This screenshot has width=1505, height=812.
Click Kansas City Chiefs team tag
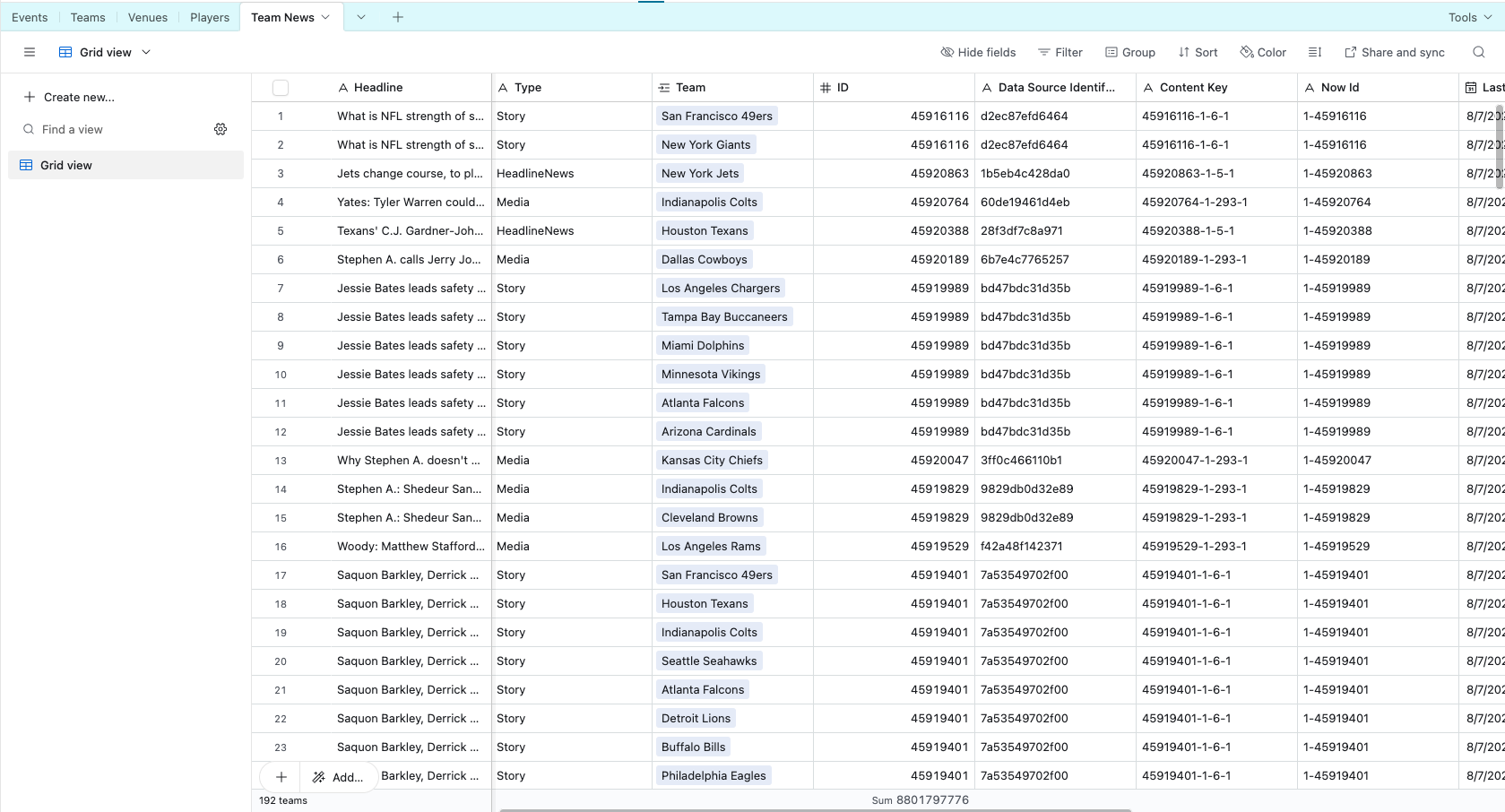click(x=712, y=460)
